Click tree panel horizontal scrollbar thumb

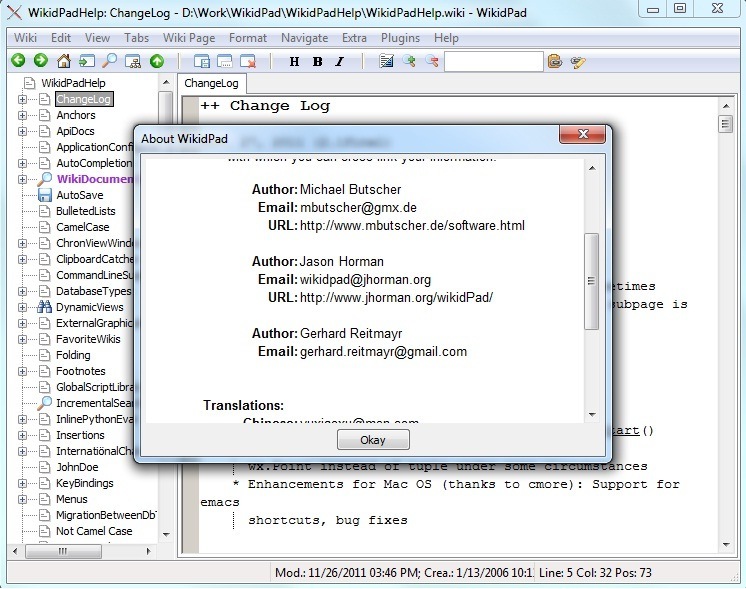[63, 551]
